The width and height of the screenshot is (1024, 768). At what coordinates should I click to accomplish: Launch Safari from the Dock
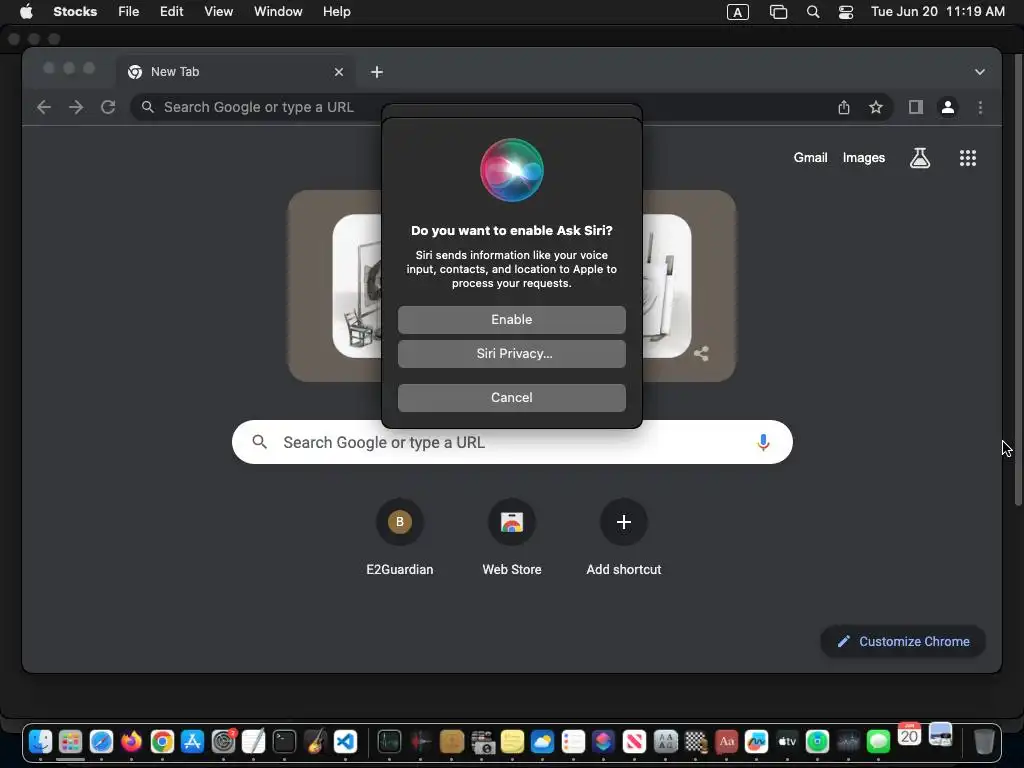(x=101, y=742)
